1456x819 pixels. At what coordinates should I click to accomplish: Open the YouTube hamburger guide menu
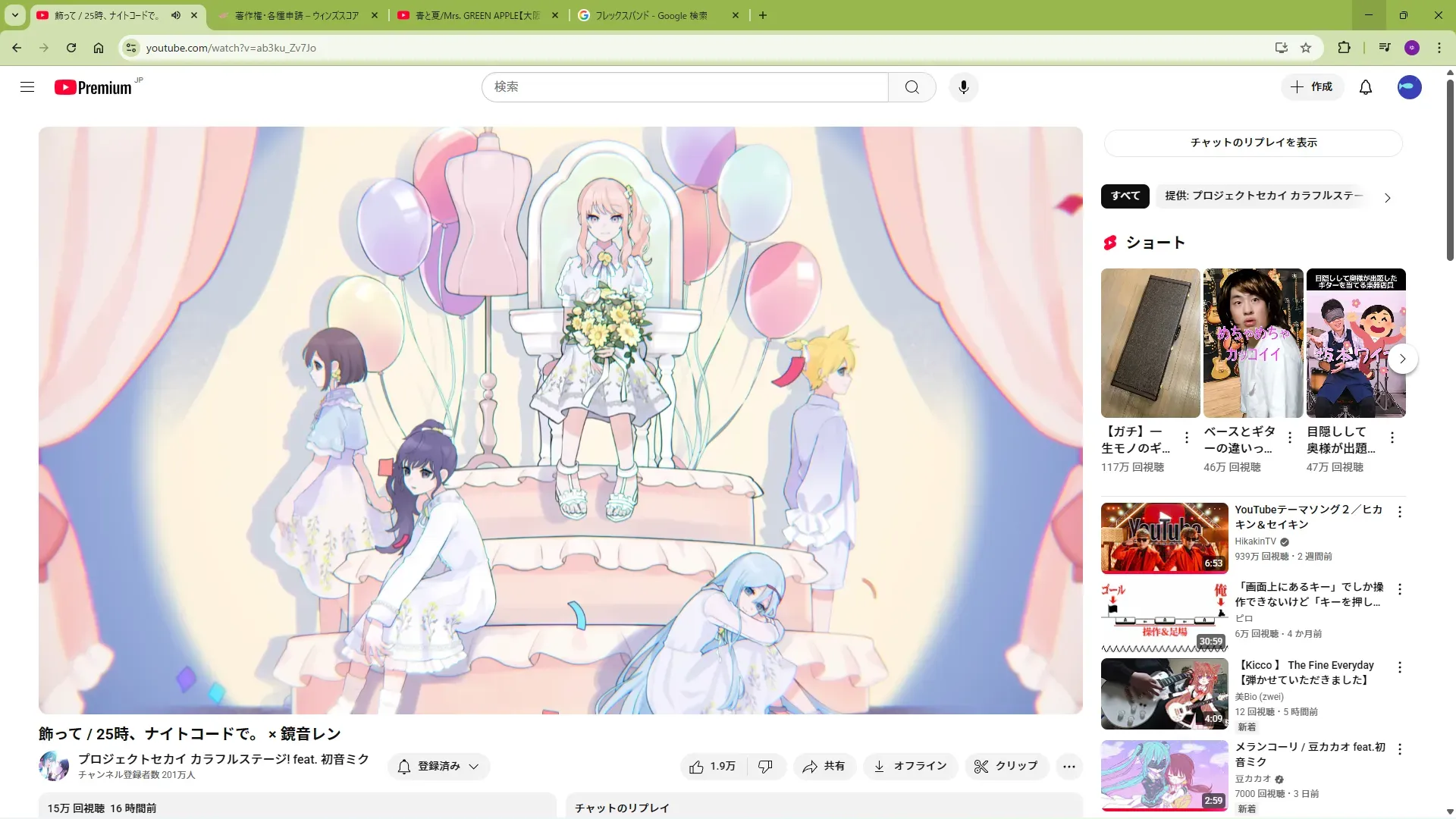(27, 87)
